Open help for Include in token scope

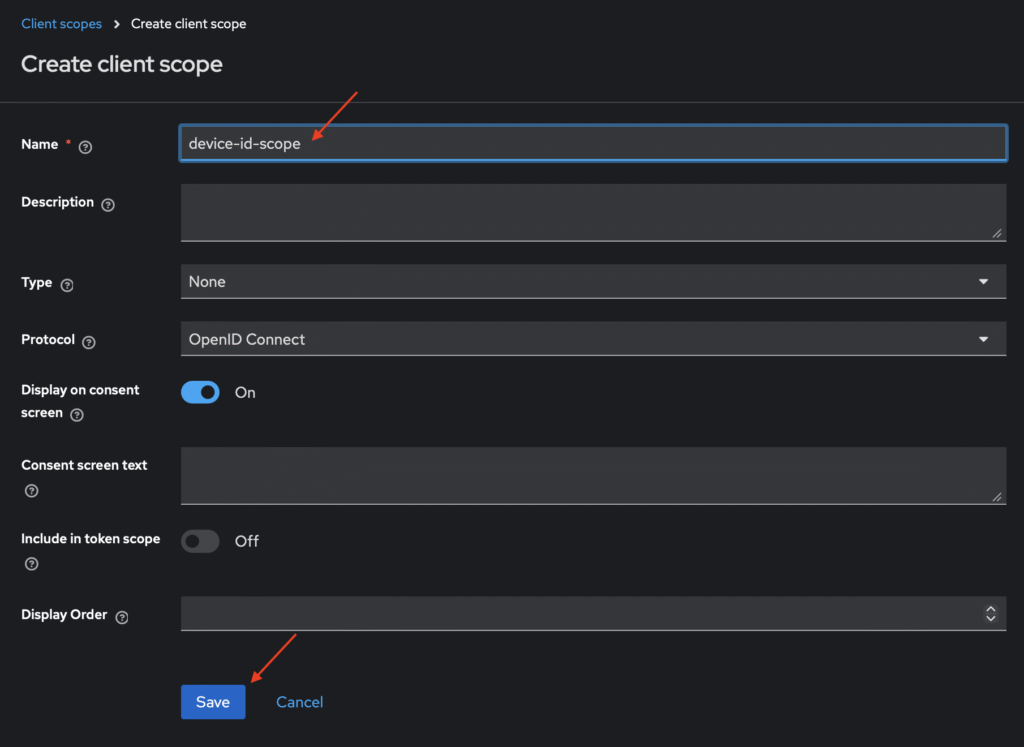pos(31,564)
